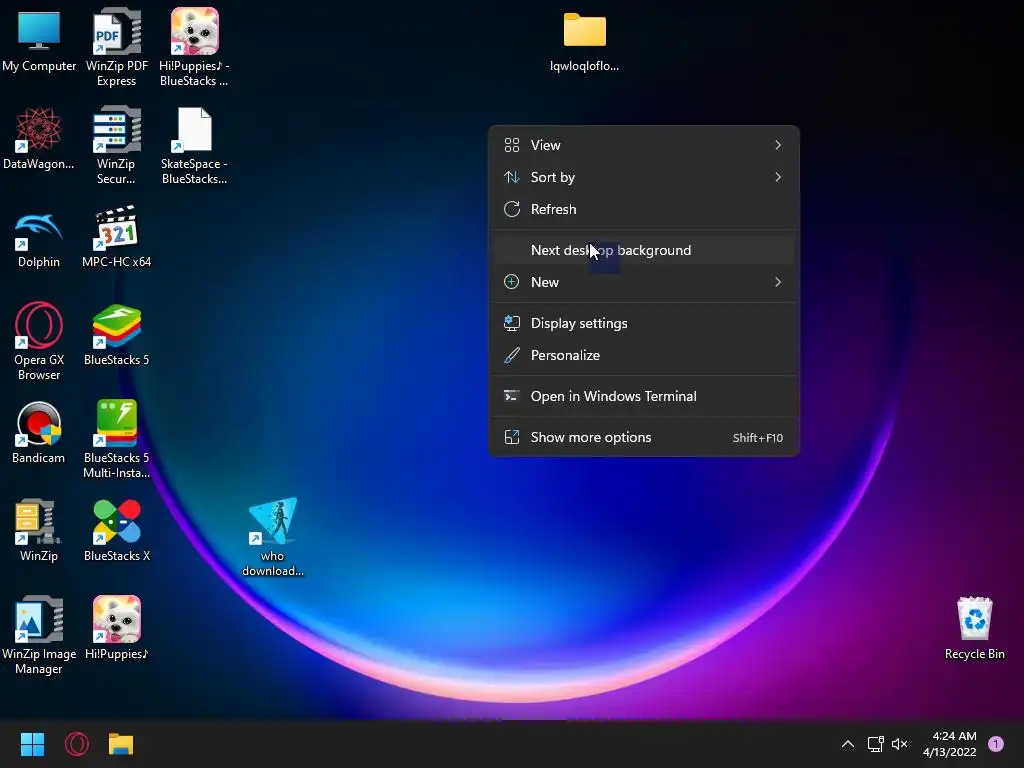The image size is (1024, 768).
Task: Select the DataWagon desktop icon
Action: [x=39, y=138]
